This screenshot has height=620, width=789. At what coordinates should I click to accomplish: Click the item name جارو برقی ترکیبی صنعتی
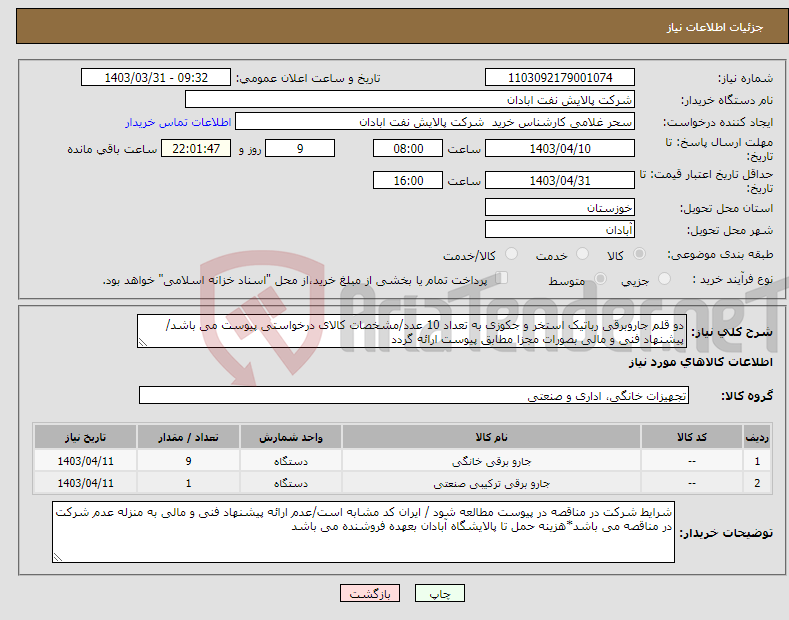click(x=491, y=484)
